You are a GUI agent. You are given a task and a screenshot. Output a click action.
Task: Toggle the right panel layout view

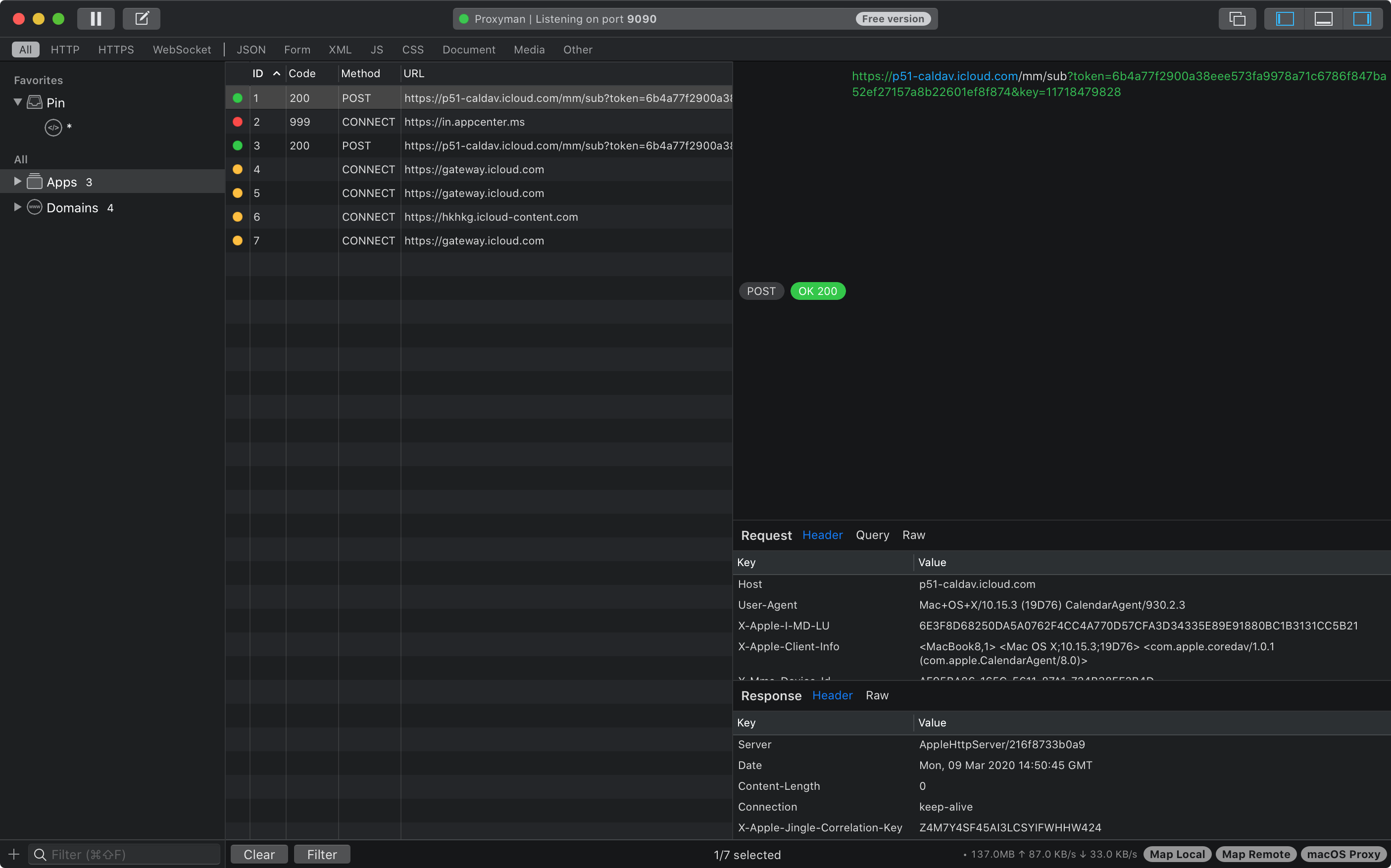click(x=1363, y=18)
